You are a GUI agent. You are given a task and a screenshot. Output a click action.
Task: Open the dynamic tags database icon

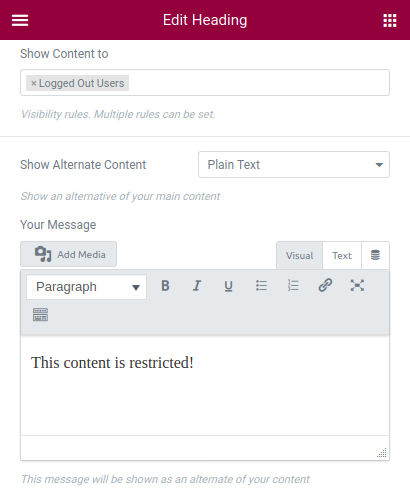pyautogui.click(x=375, y=255)
